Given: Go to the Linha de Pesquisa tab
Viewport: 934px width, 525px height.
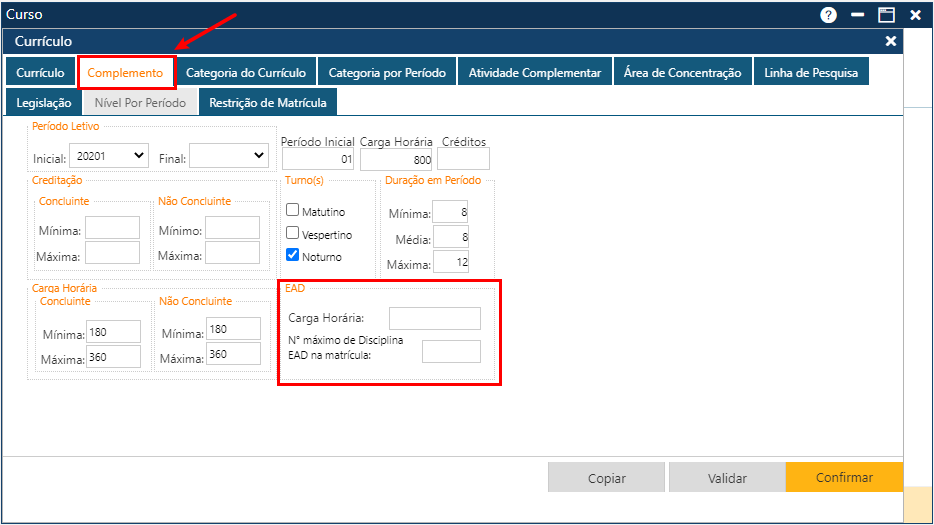Looking at the screenshot, I should pos(810,73).
